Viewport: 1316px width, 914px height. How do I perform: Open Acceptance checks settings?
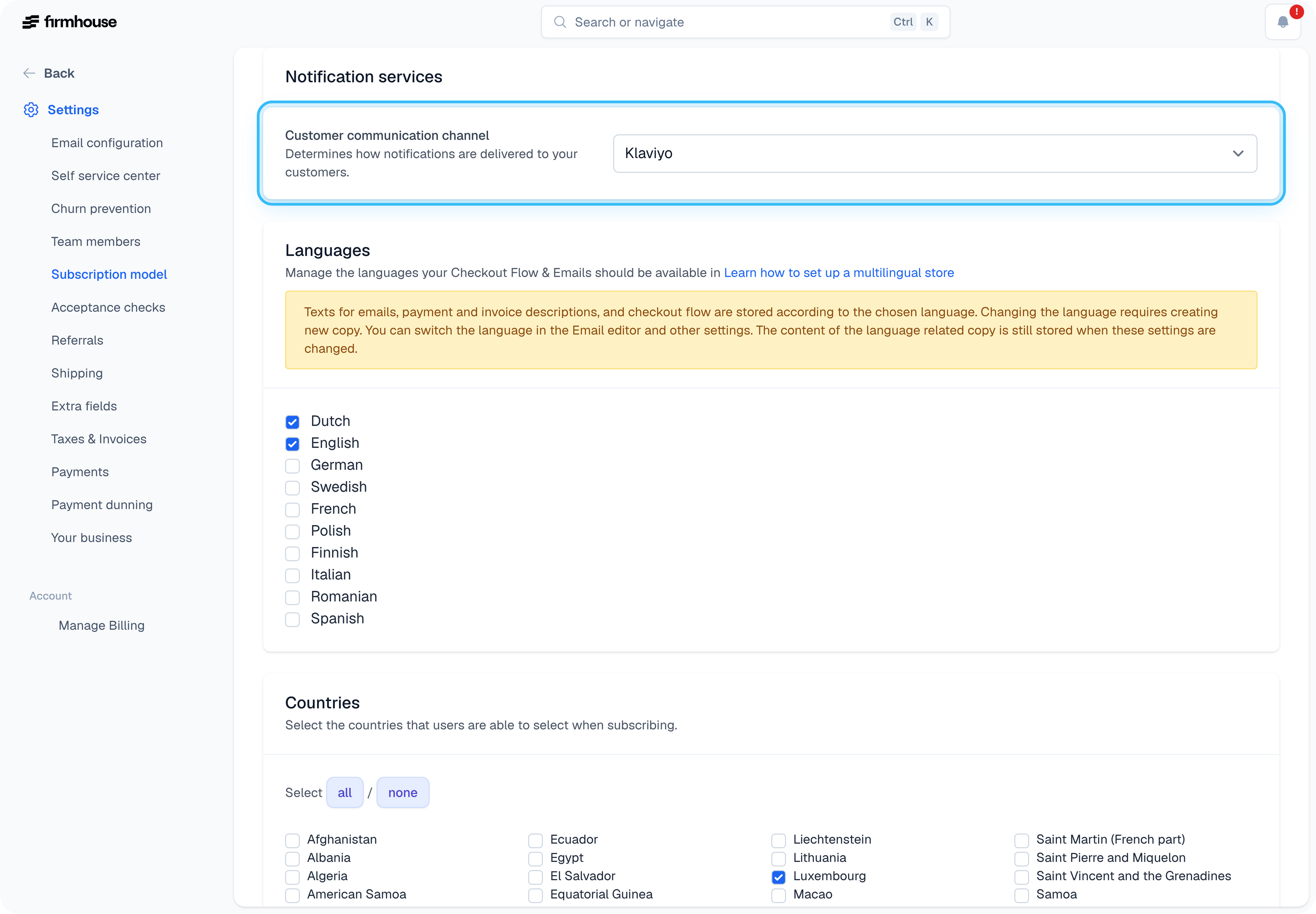pyautogui.click(x=108, y=308)
